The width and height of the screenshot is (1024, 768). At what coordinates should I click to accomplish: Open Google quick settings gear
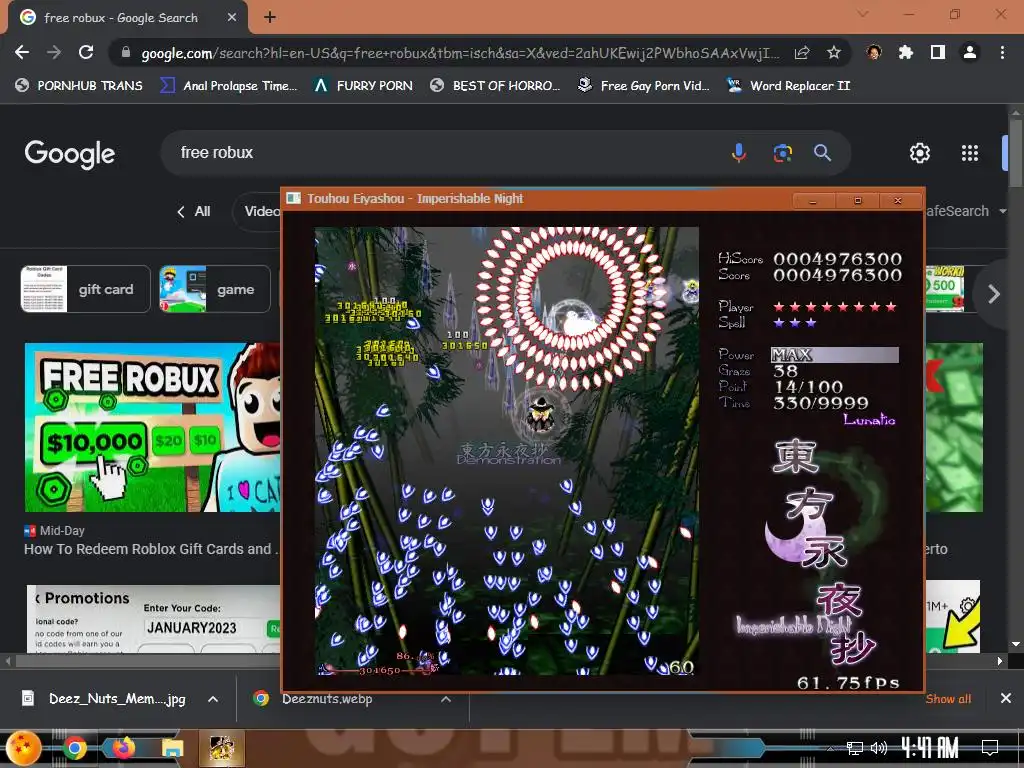point(920,153)
